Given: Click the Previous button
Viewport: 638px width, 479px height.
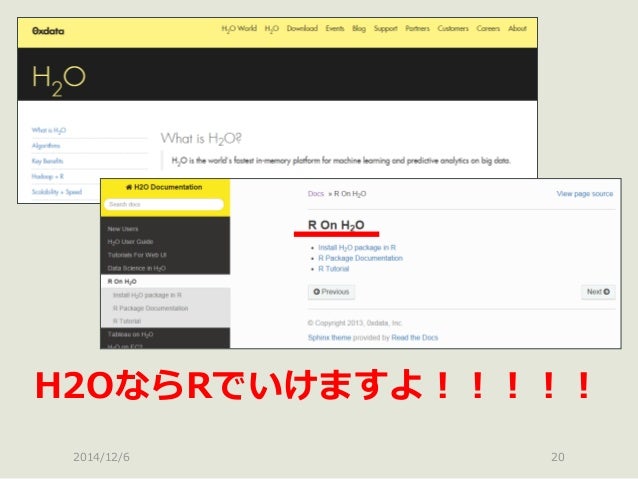Looking at the screenshot, I should [331, 292].
